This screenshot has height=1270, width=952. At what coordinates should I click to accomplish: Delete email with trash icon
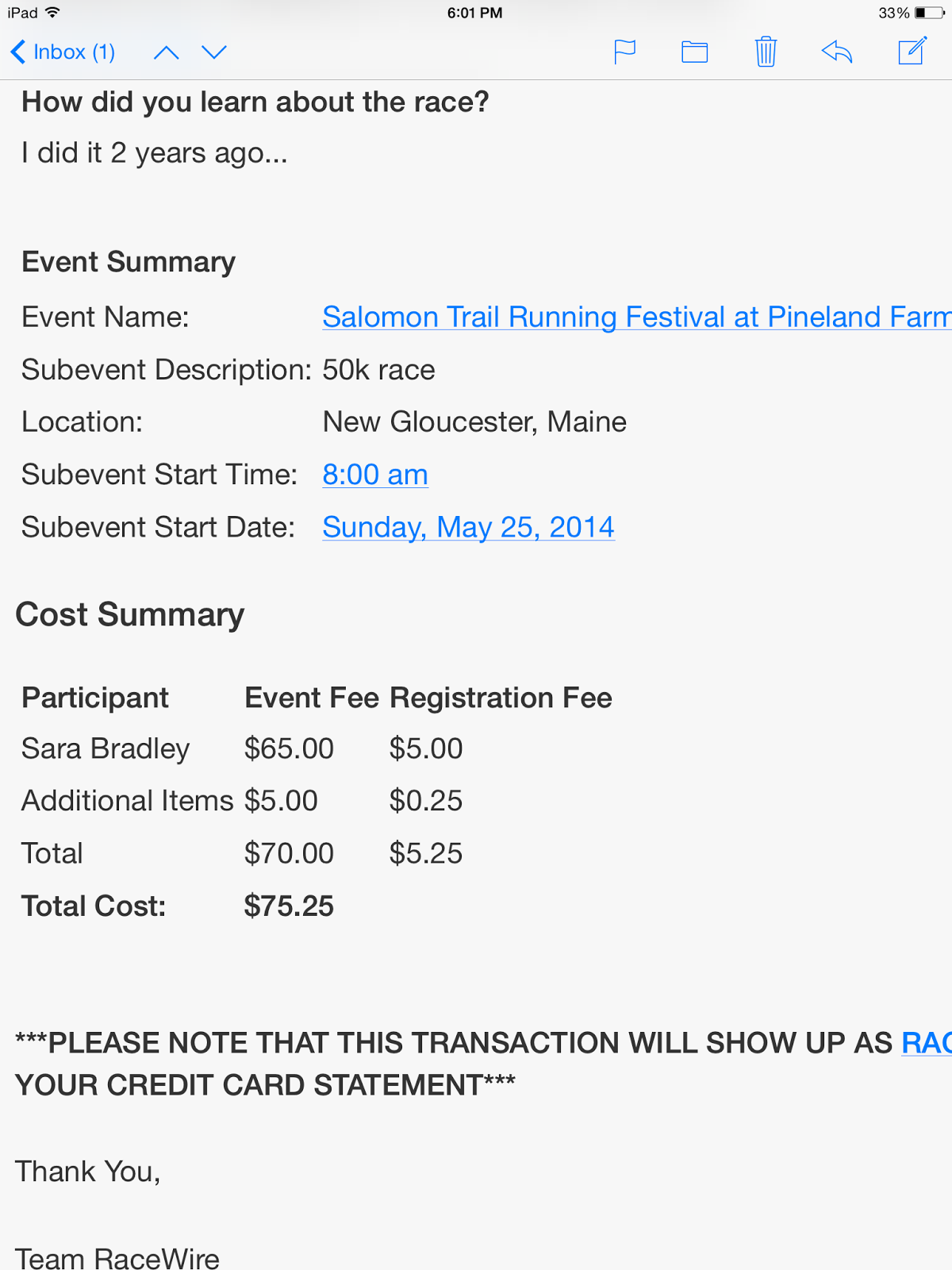(766, 52)
